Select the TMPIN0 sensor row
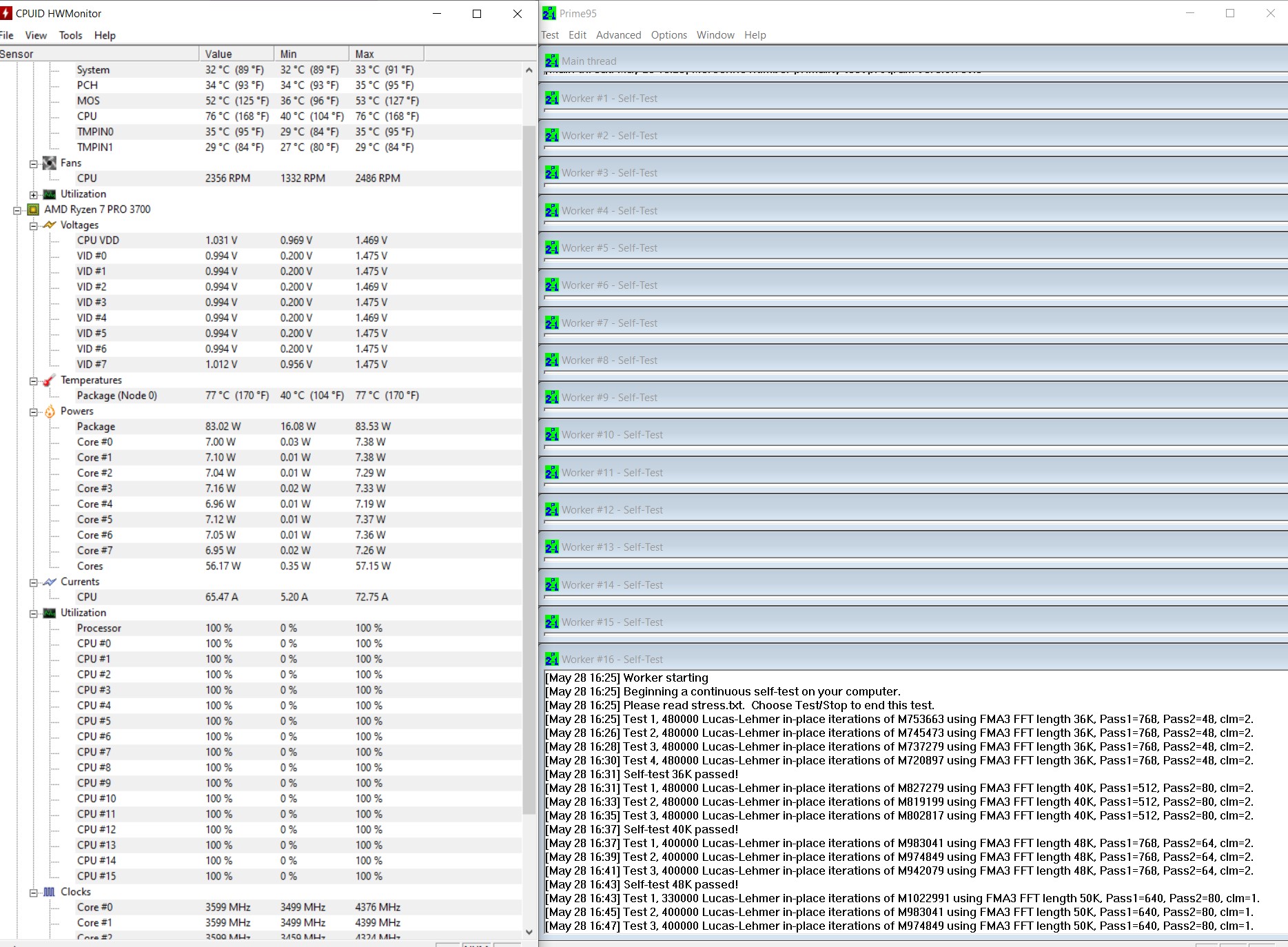Image resolution: width=1288 pixels, height=947 pixels. point(261,132)
